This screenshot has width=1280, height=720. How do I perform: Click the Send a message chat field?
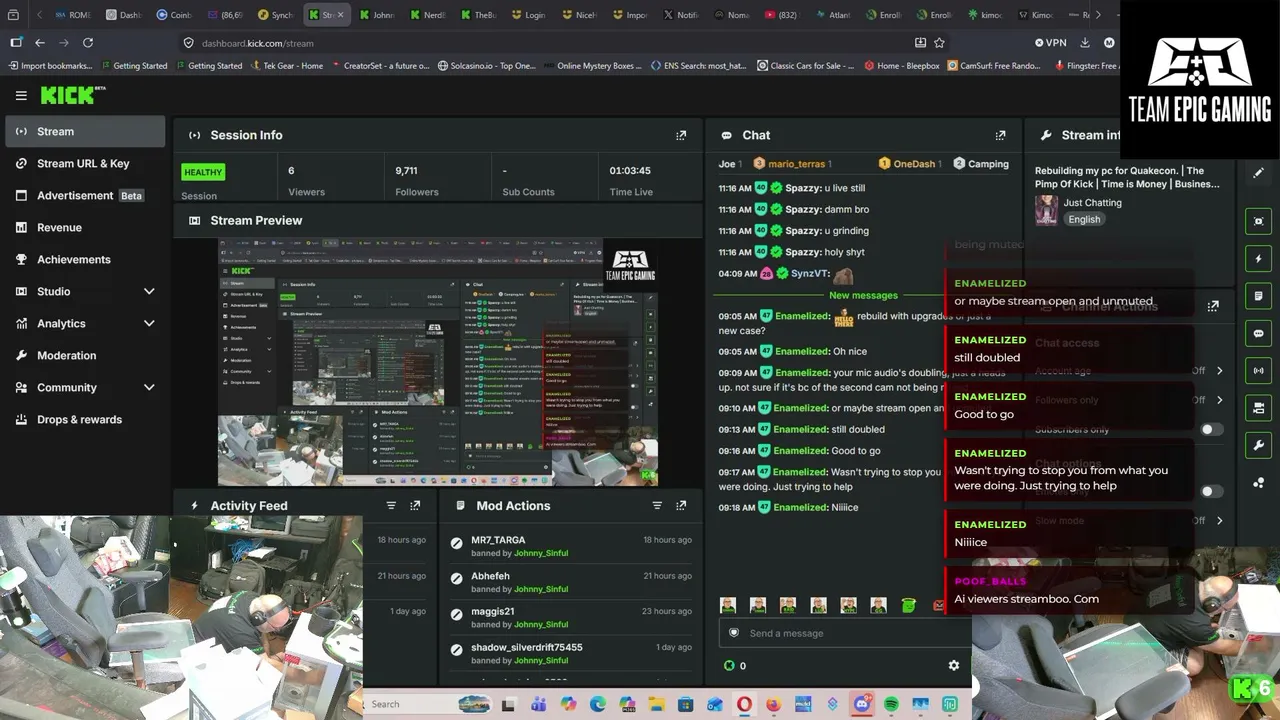pyautogui.click(x=845, y=633)
